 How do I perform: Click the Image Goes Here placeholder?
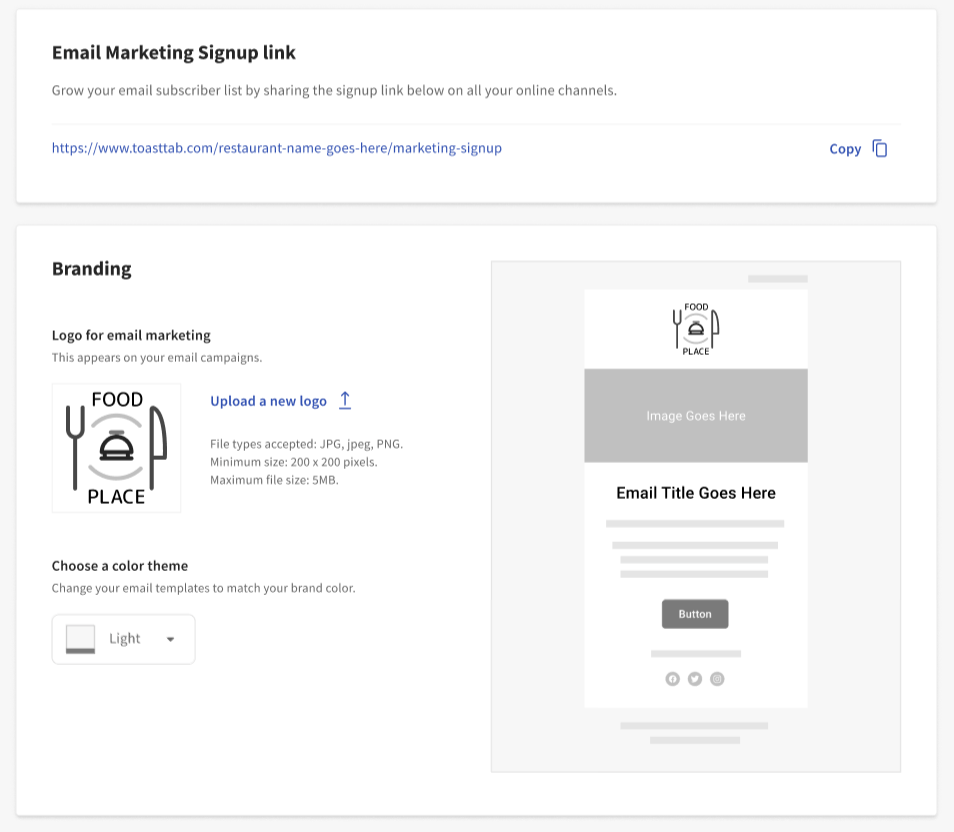click(x=695, y=415)
